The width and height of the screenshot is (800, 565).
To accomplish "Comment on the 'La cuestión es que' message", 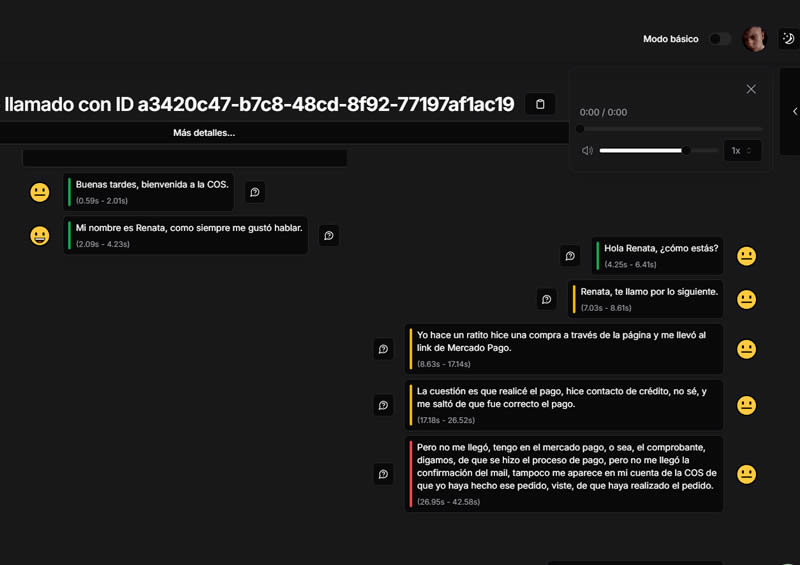I will pyautogui.click(x=383, y=405).
